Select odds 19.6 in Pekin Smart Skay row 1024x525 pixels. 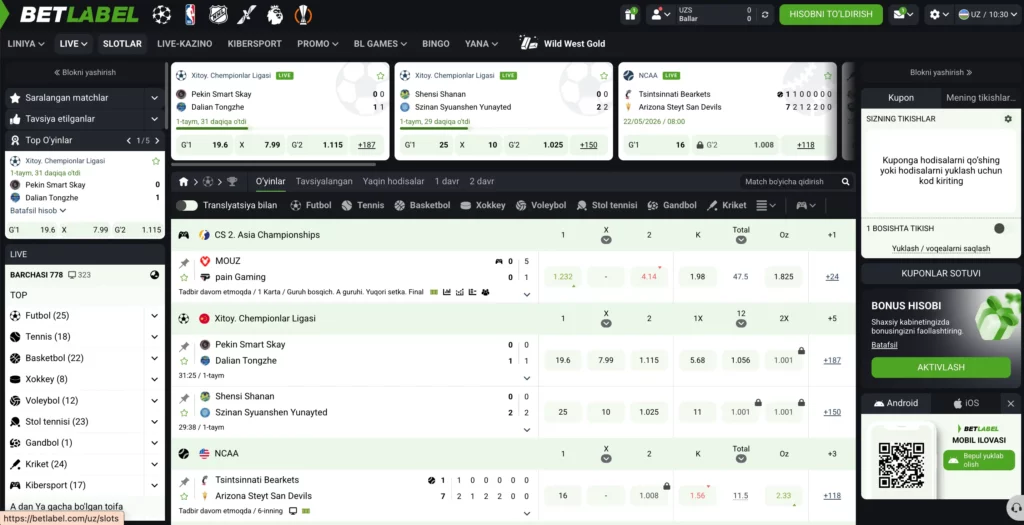(562, 360)
